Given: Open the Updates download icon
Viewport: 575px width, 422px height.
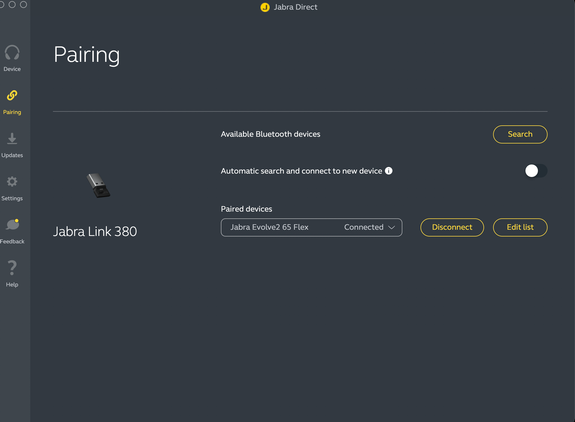Looking at the screenshot, I should [x=12, y=139].
